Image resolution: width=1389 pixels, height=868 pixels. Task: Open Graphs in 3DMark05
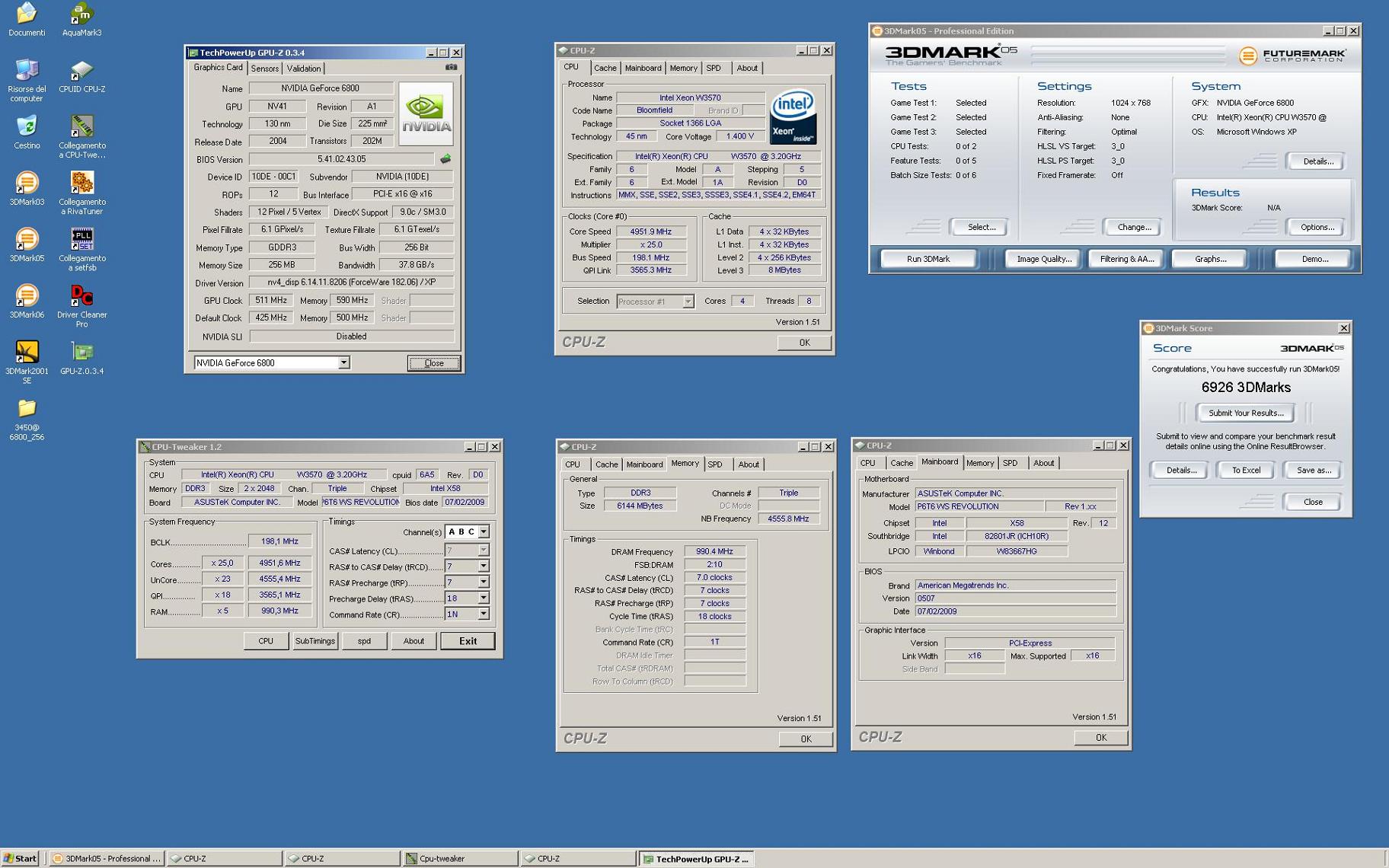(1210, 259)
